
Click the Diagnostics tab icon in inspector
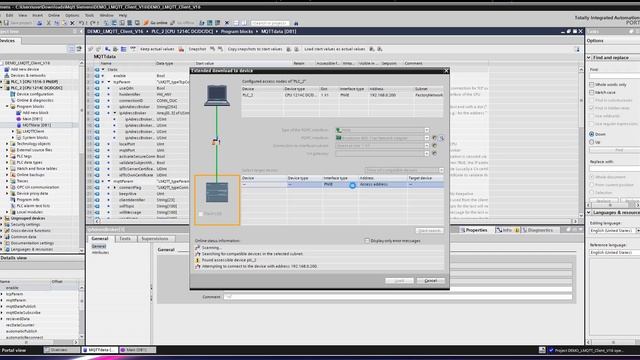525,230
